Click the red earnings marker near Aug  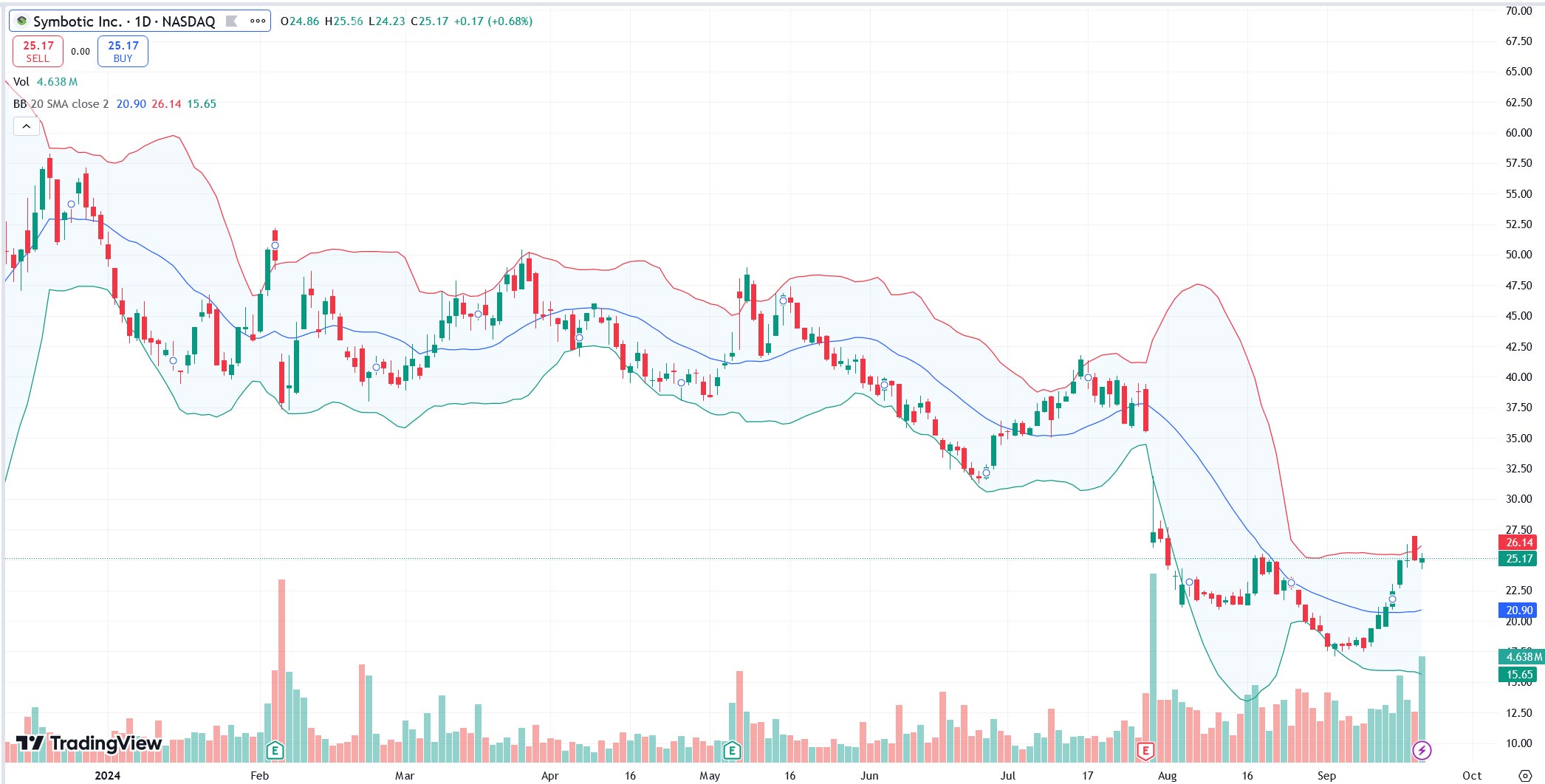pyautogui.click(x=1145, y=751)
